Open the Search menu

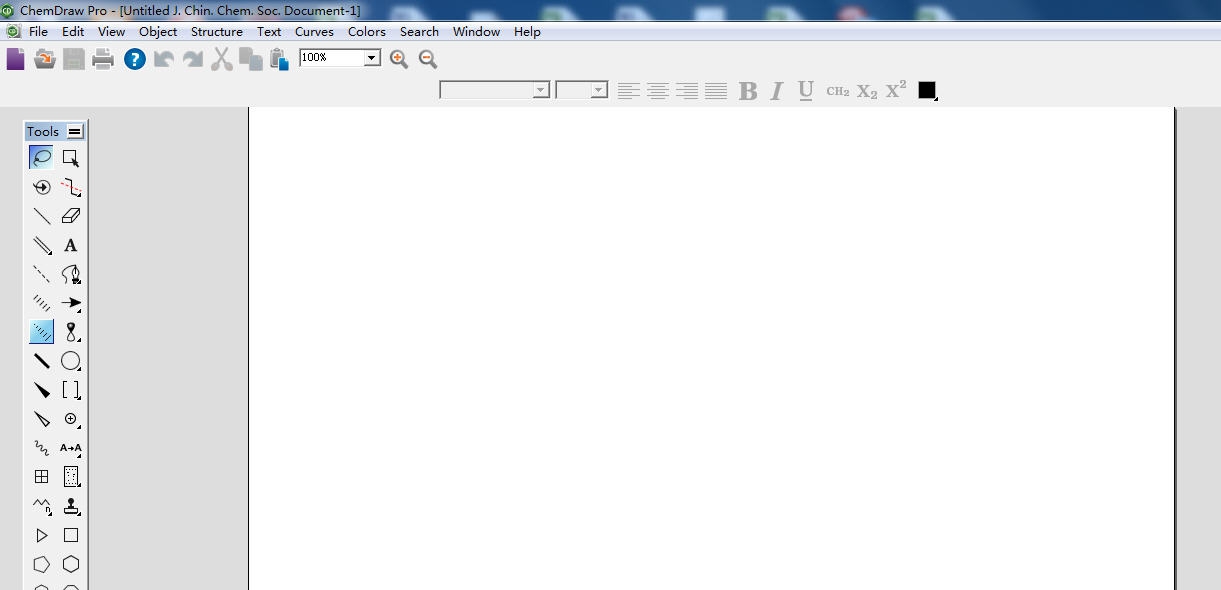click(419, 31)
